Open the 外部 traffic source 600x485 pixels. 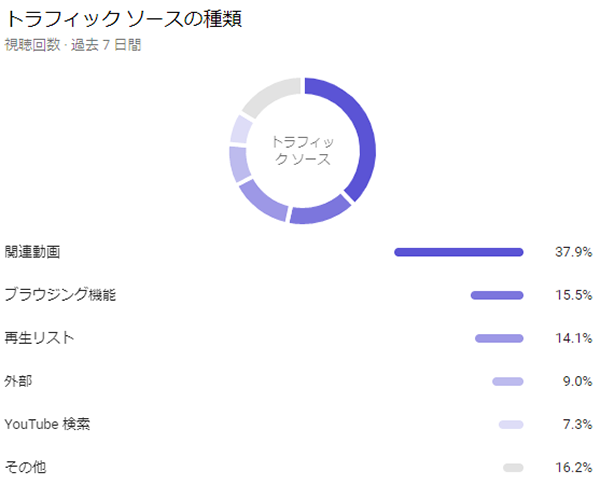click(x=18, y=381)
